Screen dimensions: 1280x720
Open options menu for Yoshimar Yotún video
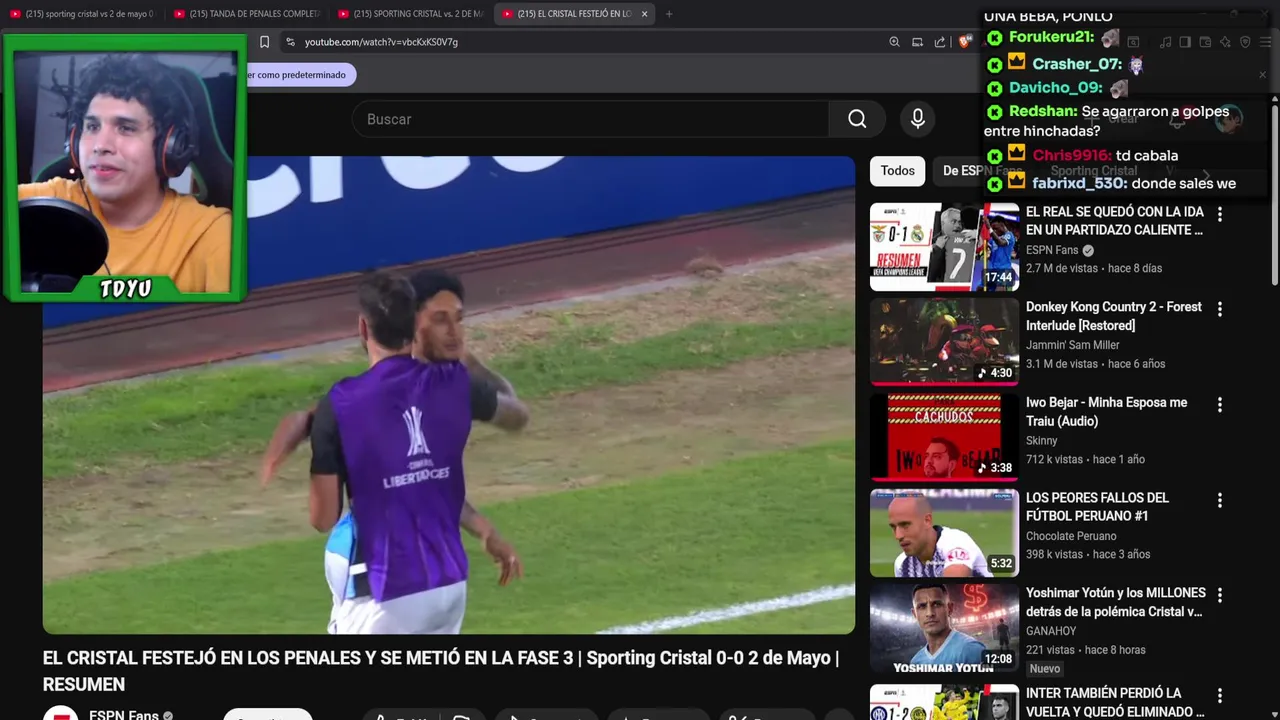pos(1219,596)
